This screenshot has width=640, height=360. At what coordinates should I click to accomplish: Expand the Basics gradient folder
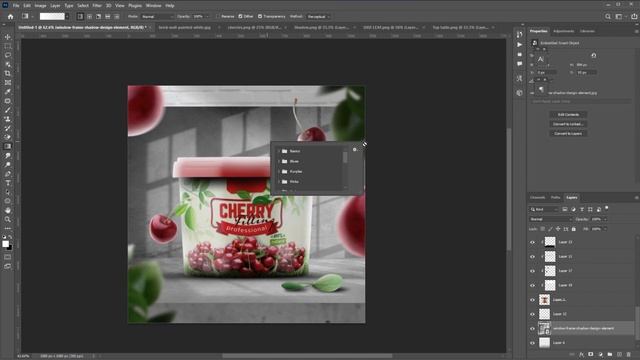(280, 151)
